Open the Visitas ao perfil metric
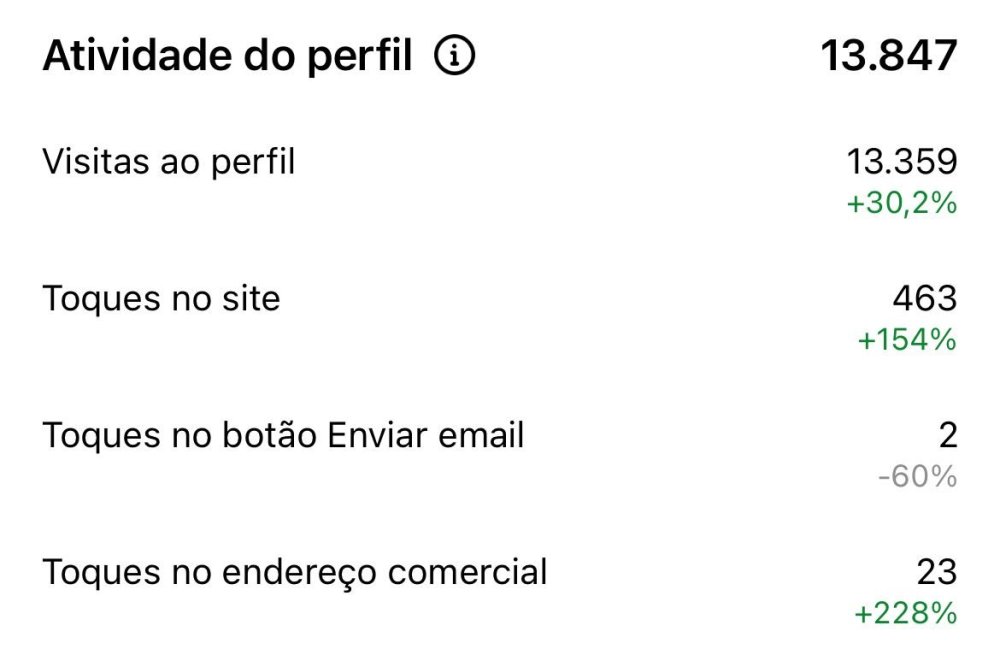1000x649 pixels. 169,161
